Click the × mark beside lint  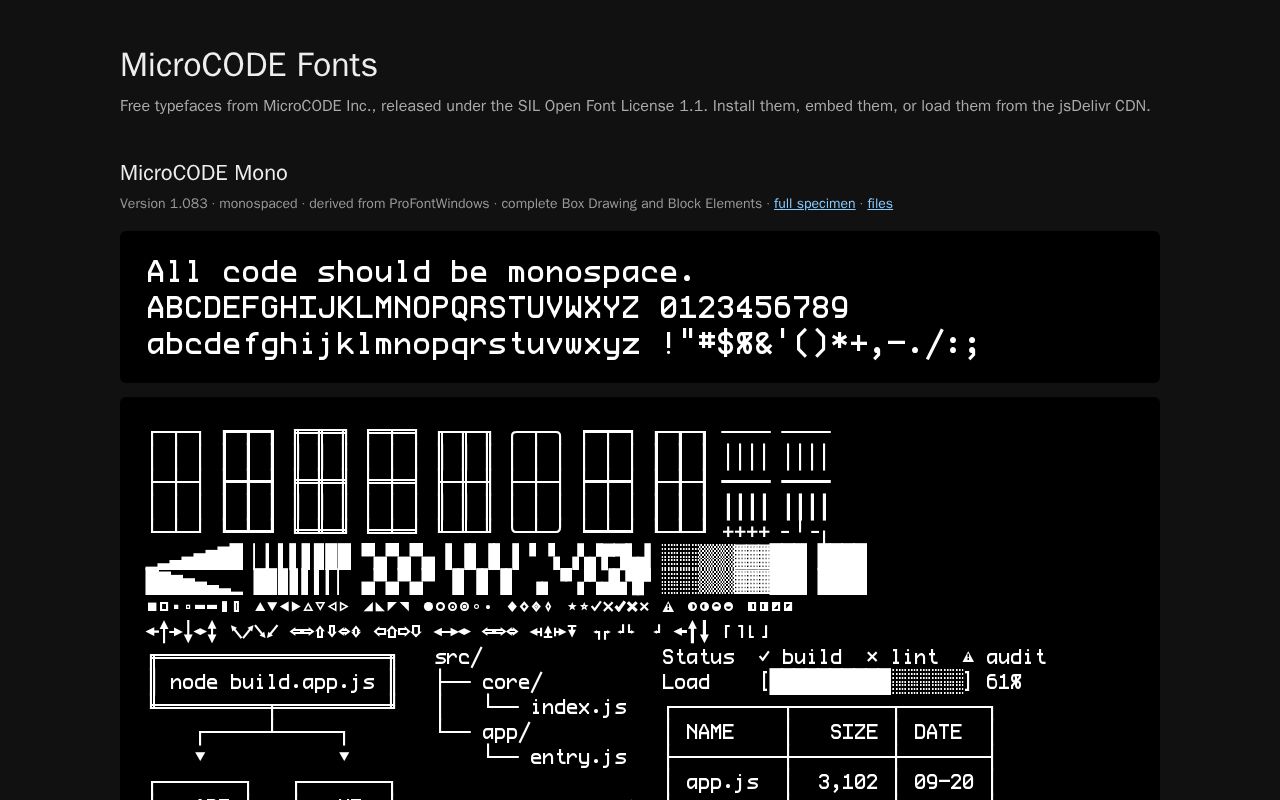pyautogui.click(x=872, y=657)
